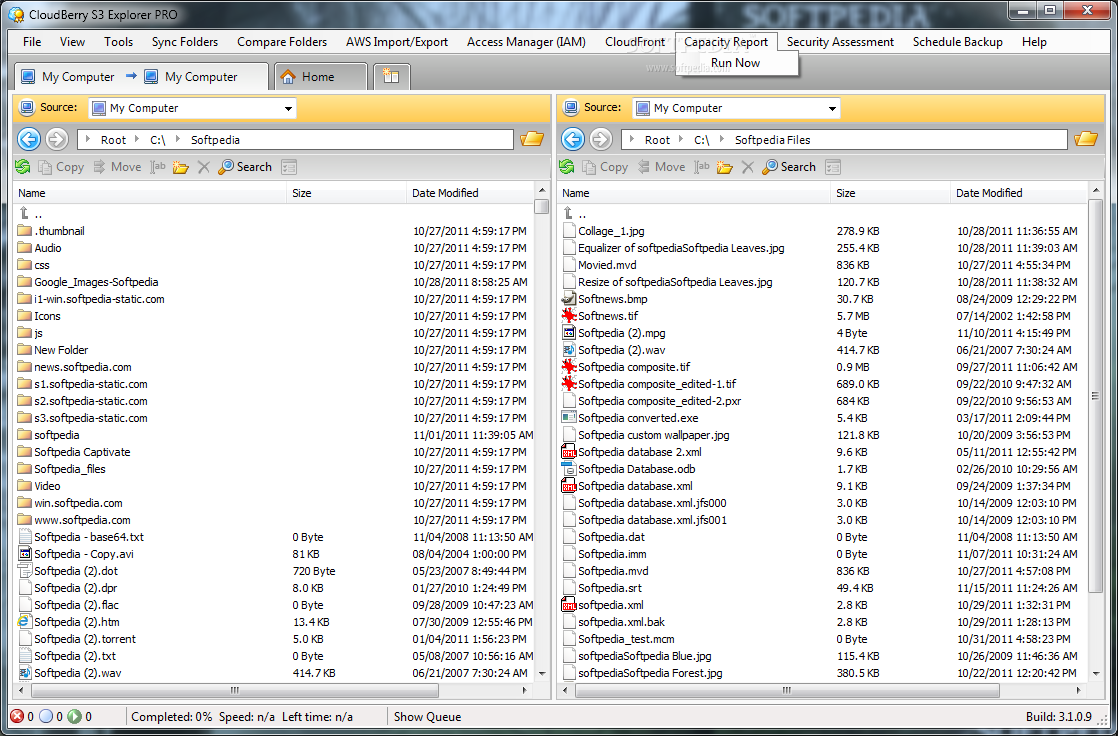Click the right pane back arrow
Image resolution: width=1118 pixels, height=736 pixels.
pyautogui.click(x=573, y=139)
